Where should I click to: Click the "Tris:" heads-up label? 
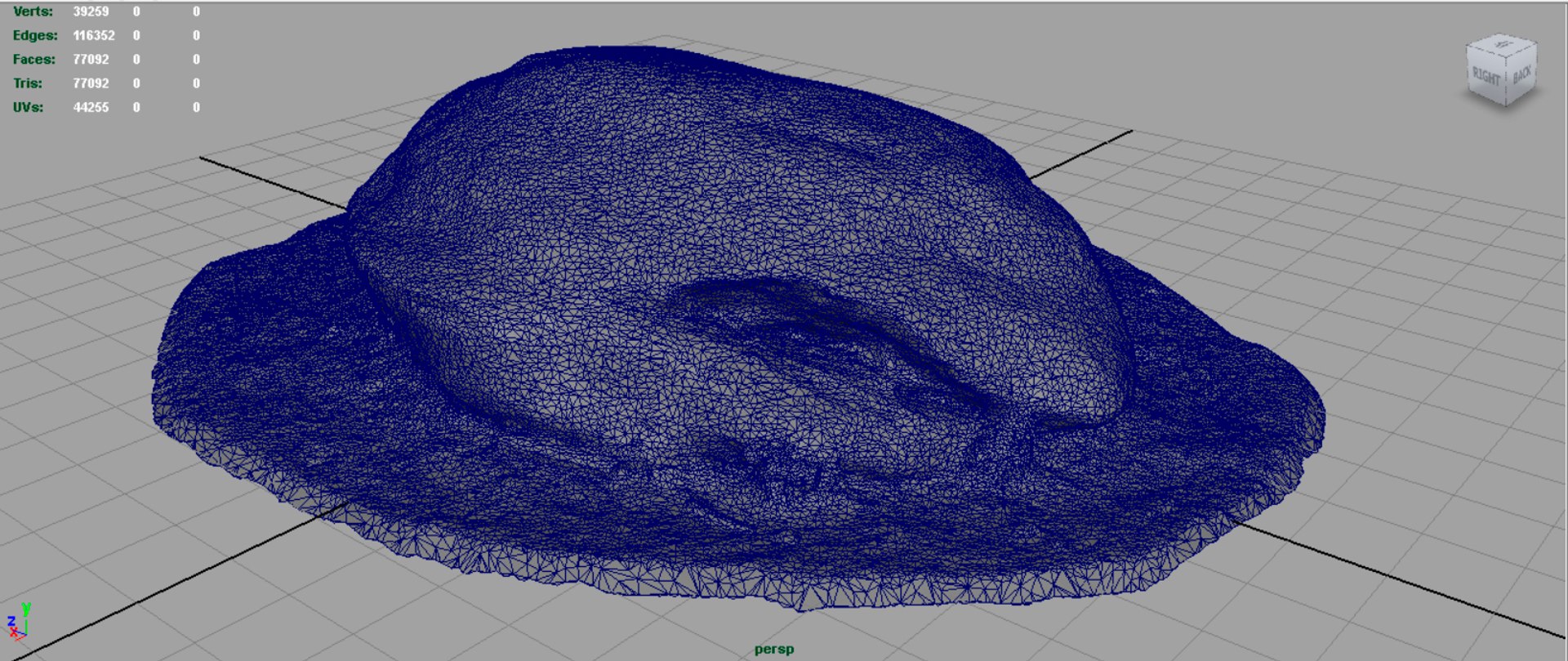pyautogui.click(x=28, y=83)
